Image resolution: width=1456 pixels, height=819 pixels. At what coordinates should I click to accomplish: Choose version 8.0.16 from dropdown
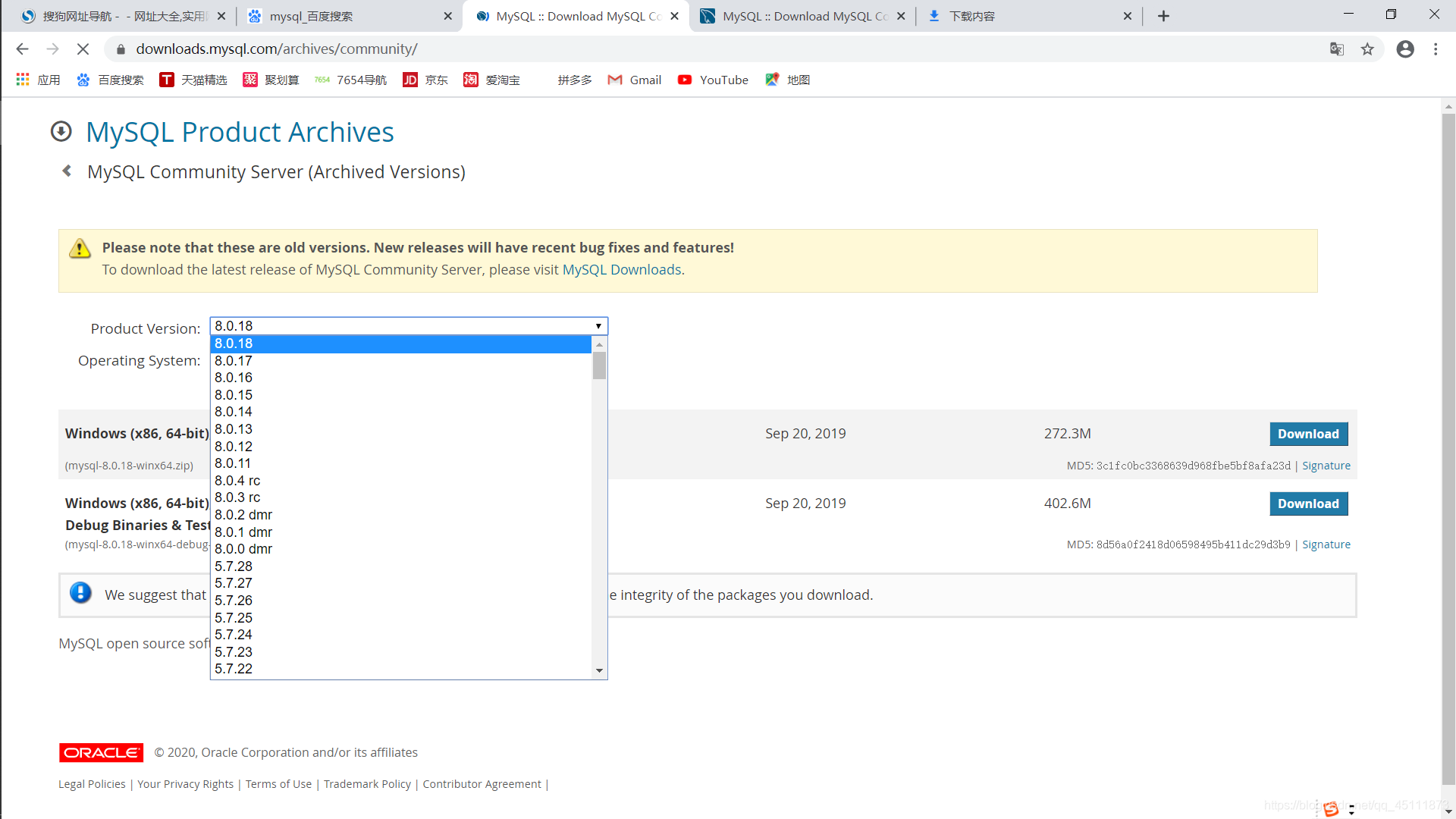[x=400, y=378]
